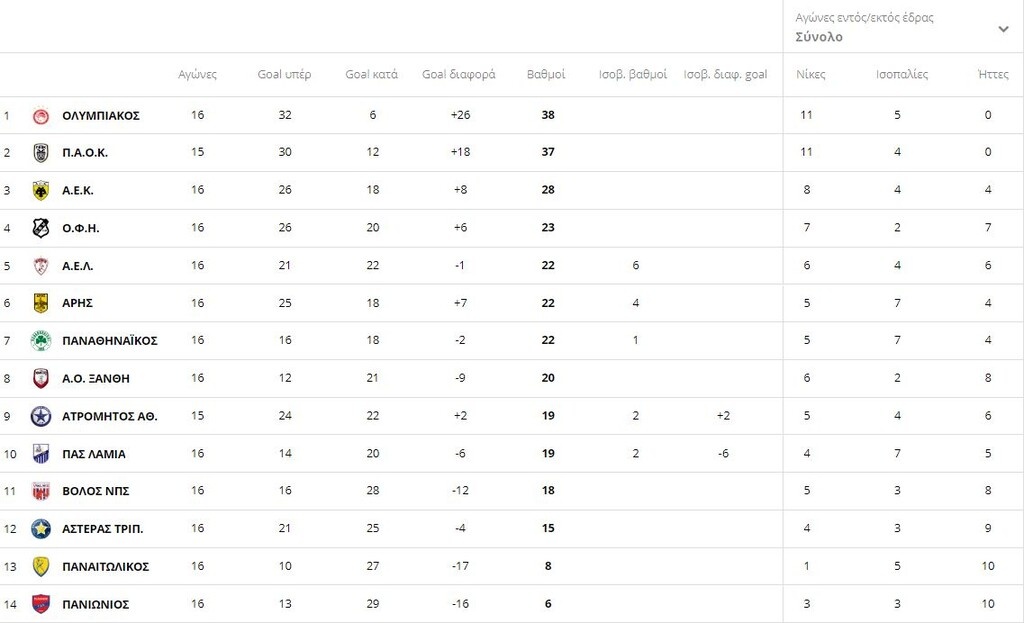Click the ΑΡΗΣ yellow crest icon
Image resolution: width=1024 pixels, height=623 pixels.
(x=40, y=303)
